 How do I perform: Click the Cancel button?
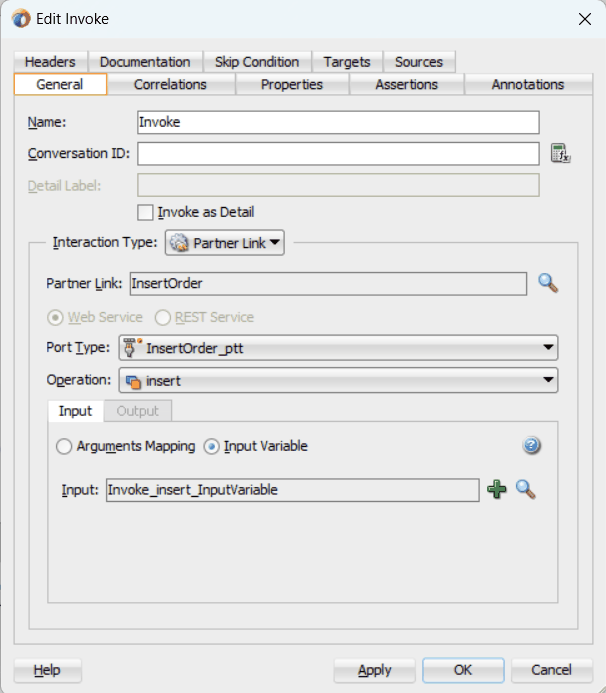pyautogui.click(x=551, y=670)
